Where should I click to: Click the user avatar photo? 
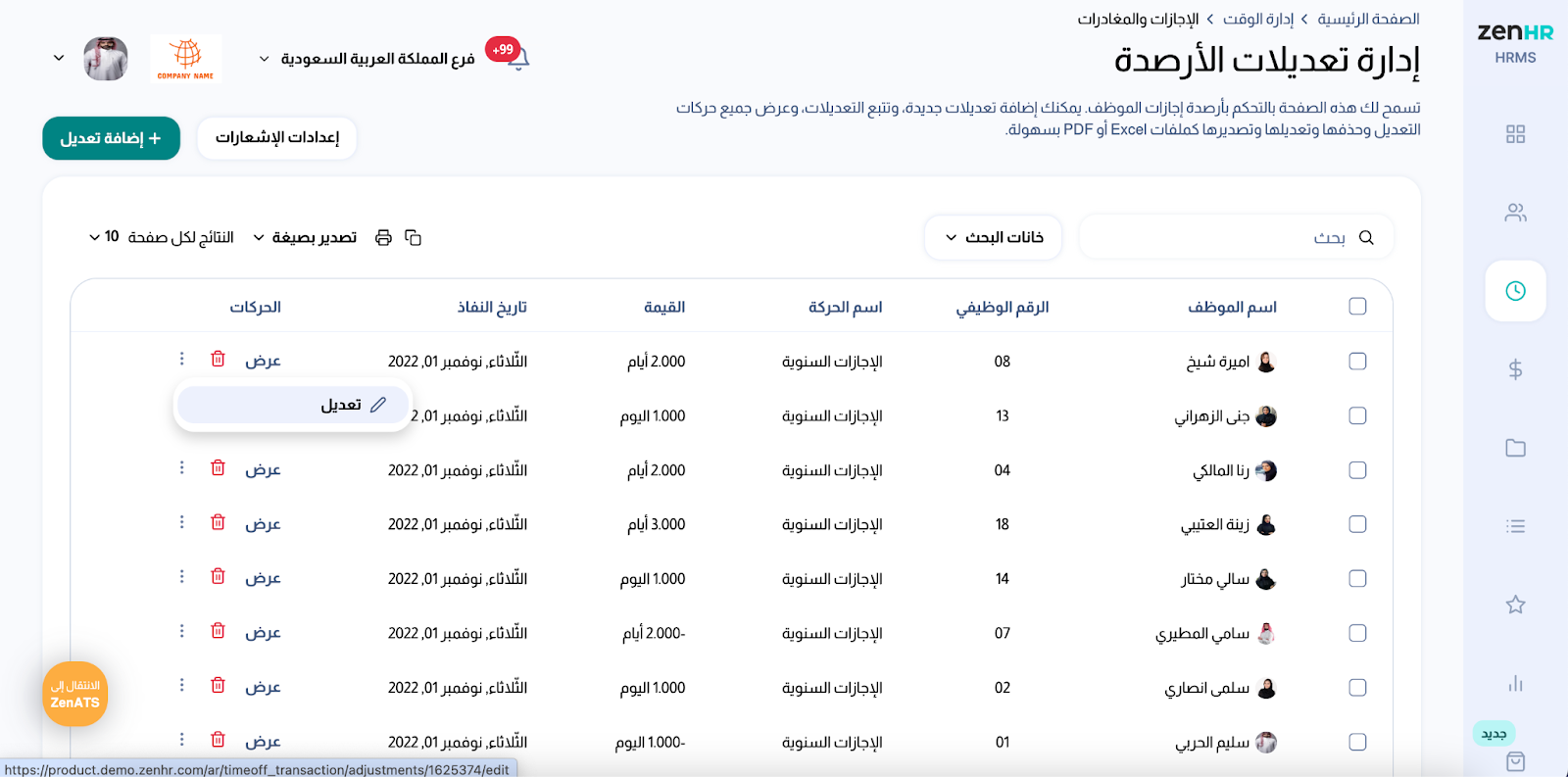[106, 59]
